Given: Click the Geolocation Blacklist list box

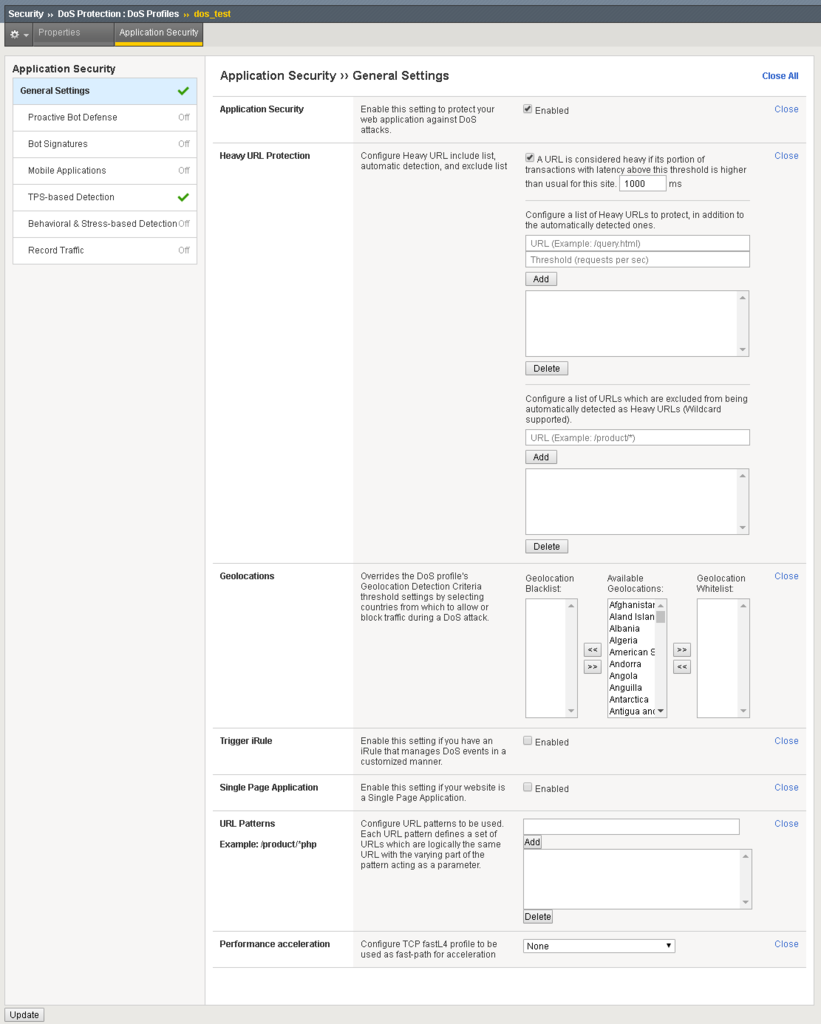Looking at the screenshot, I should 551,658.
